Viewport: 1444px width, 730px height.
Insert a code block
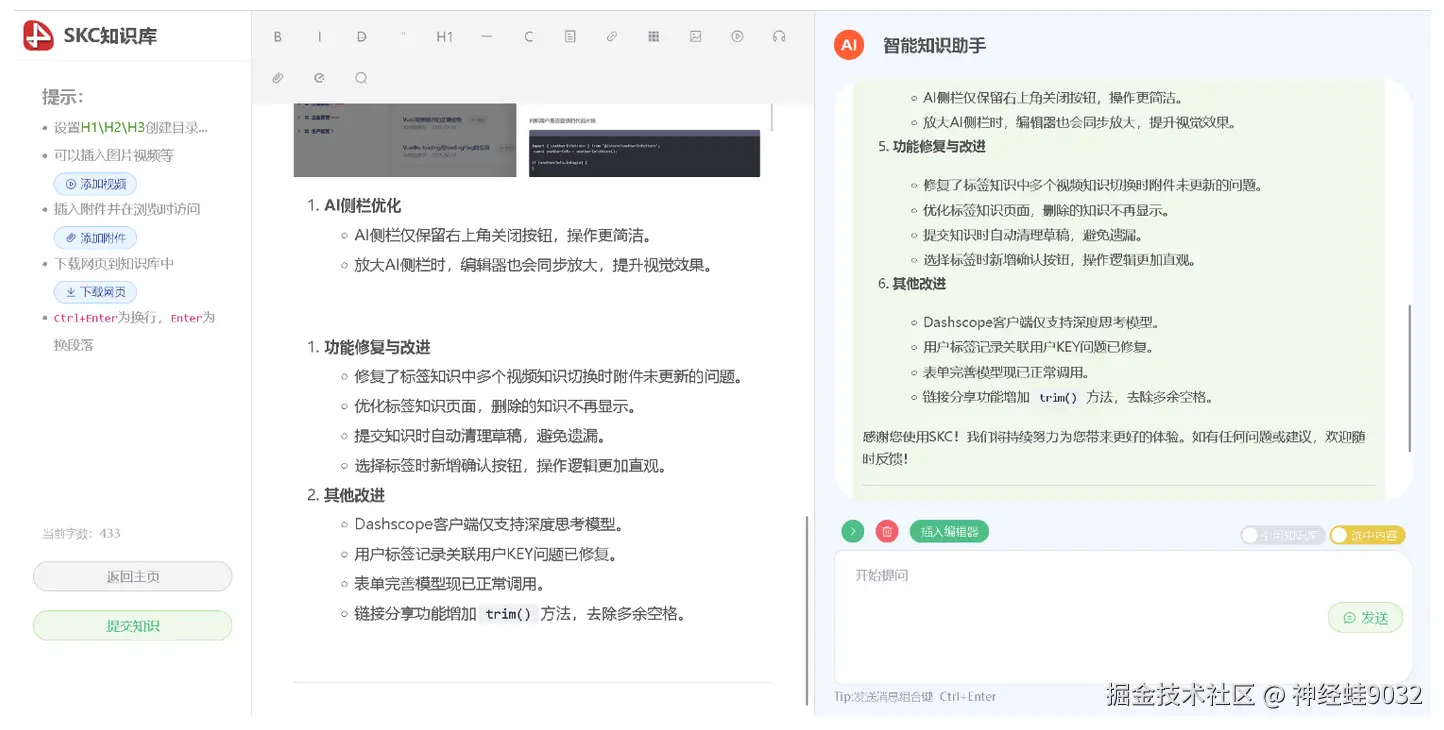point(528,36)
